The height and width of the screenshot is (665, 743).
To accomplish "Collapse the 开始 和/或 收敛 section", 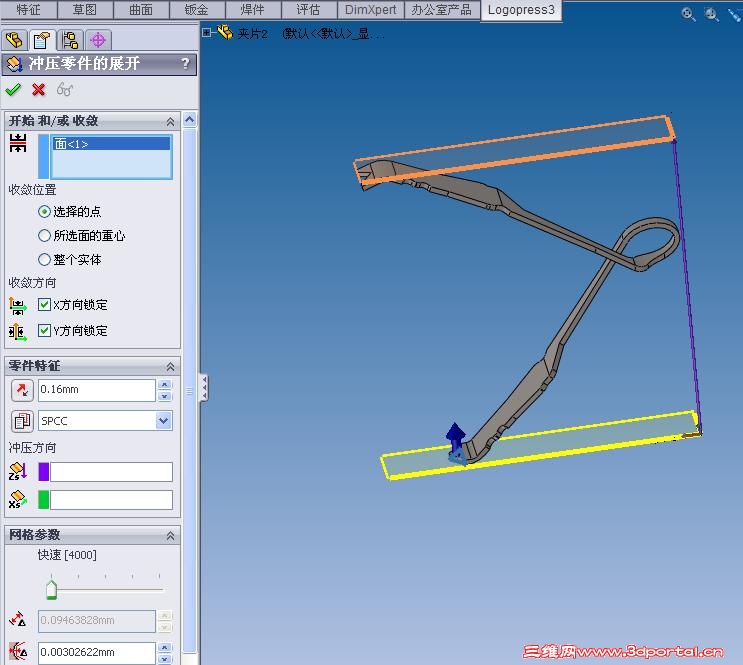I will click(171, 122).
